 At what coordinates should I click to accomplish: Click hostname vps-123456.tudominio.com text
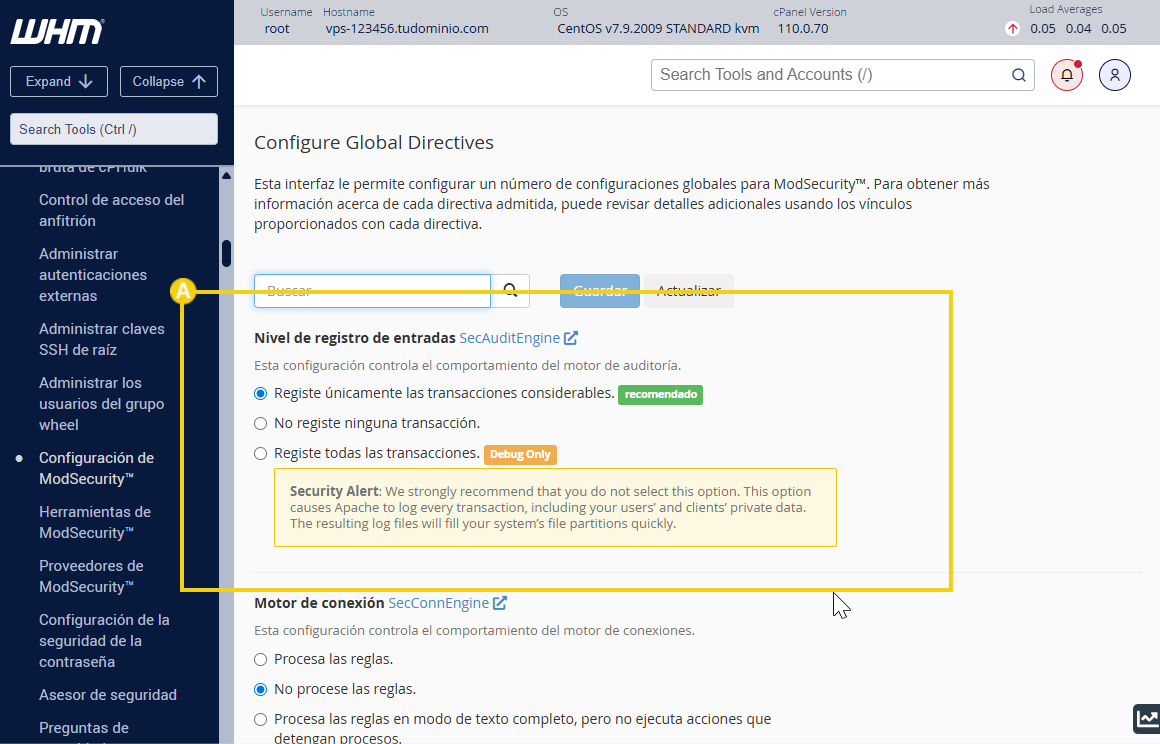pos(407,29)
